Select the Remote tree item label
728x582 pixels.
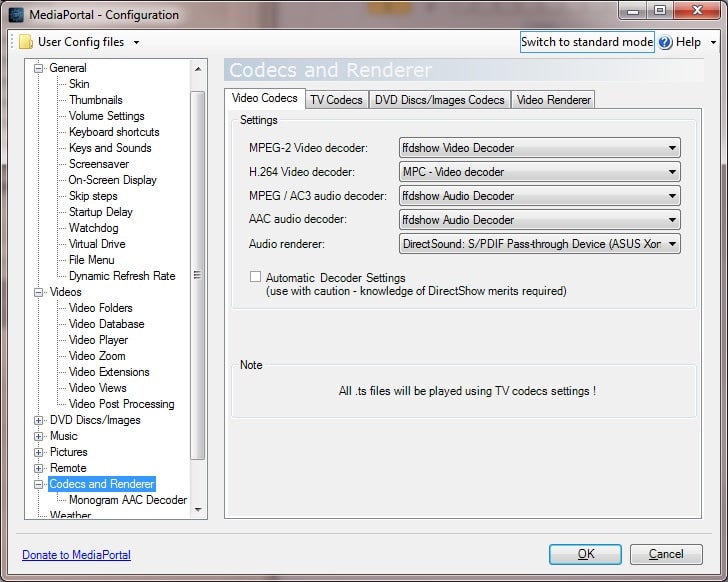pyautogui.click(x=68, y=468)
